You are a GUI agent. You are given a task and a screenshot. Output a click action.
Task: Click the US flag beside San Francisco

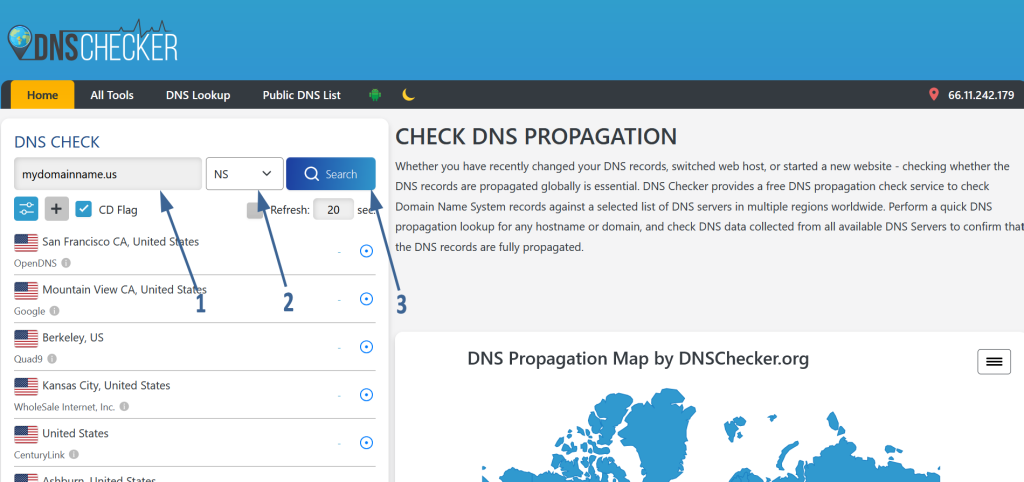pyautogui.click(x=26, y=243)
